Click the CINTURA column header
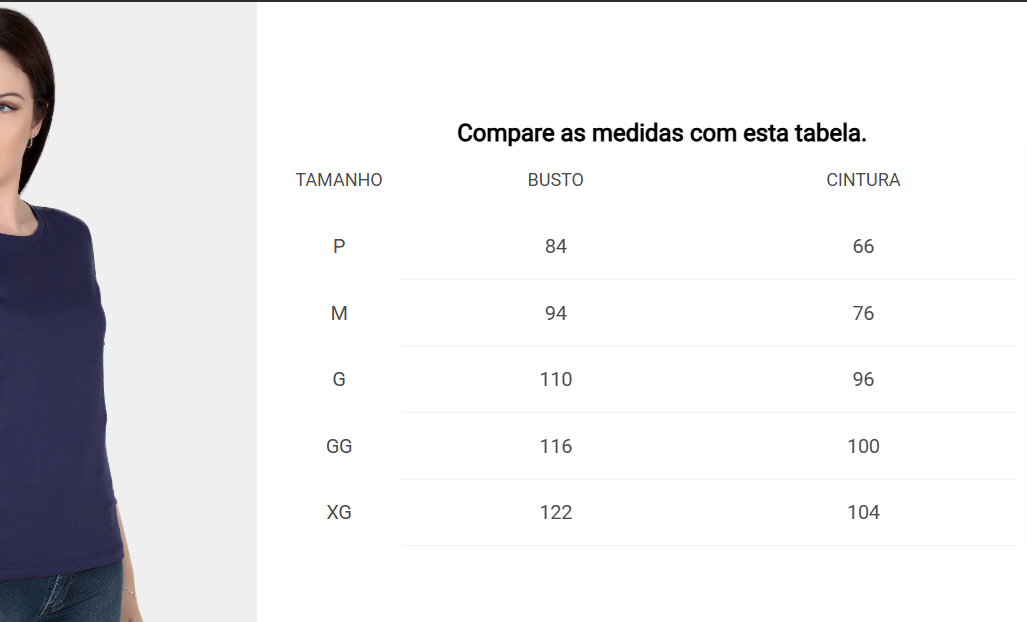The image size is (1027, 622). pos(863,180)
